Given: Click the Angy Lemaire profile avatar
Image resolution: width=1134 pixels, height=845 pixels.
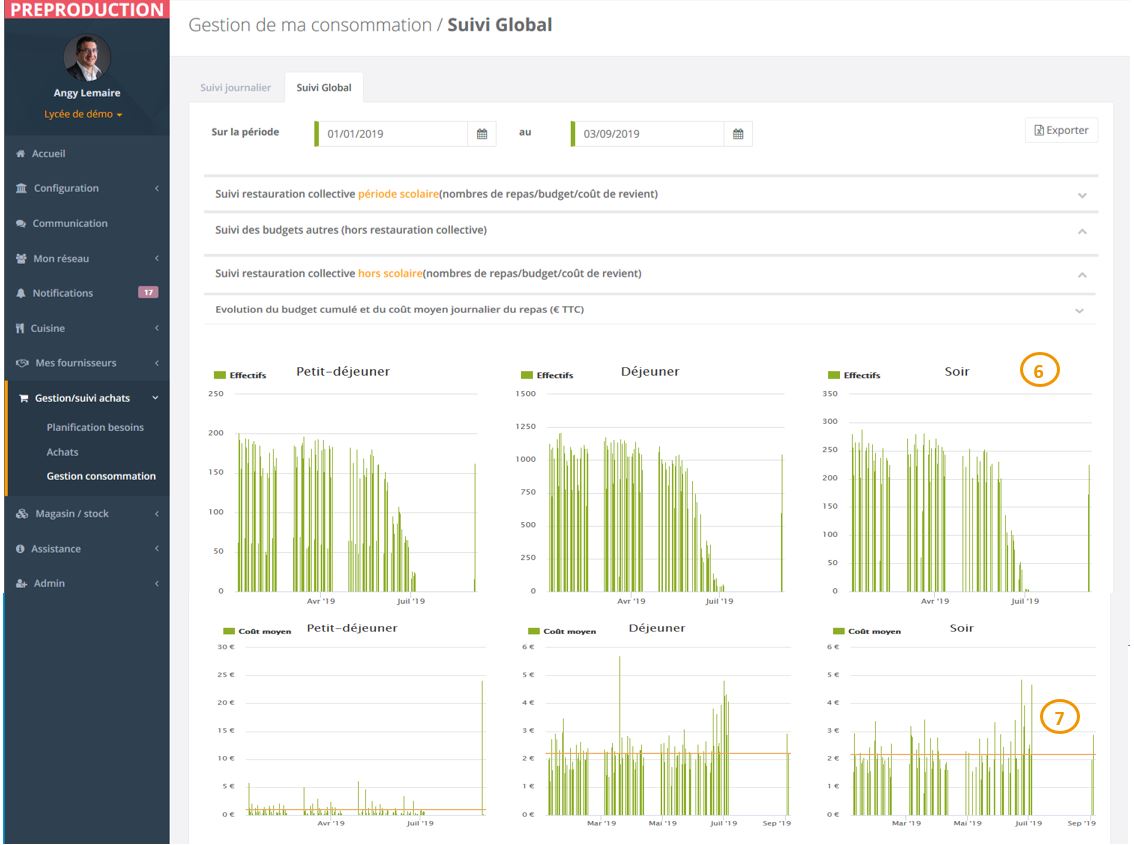Looking at the screenshot, I should (x=88, y=58).
